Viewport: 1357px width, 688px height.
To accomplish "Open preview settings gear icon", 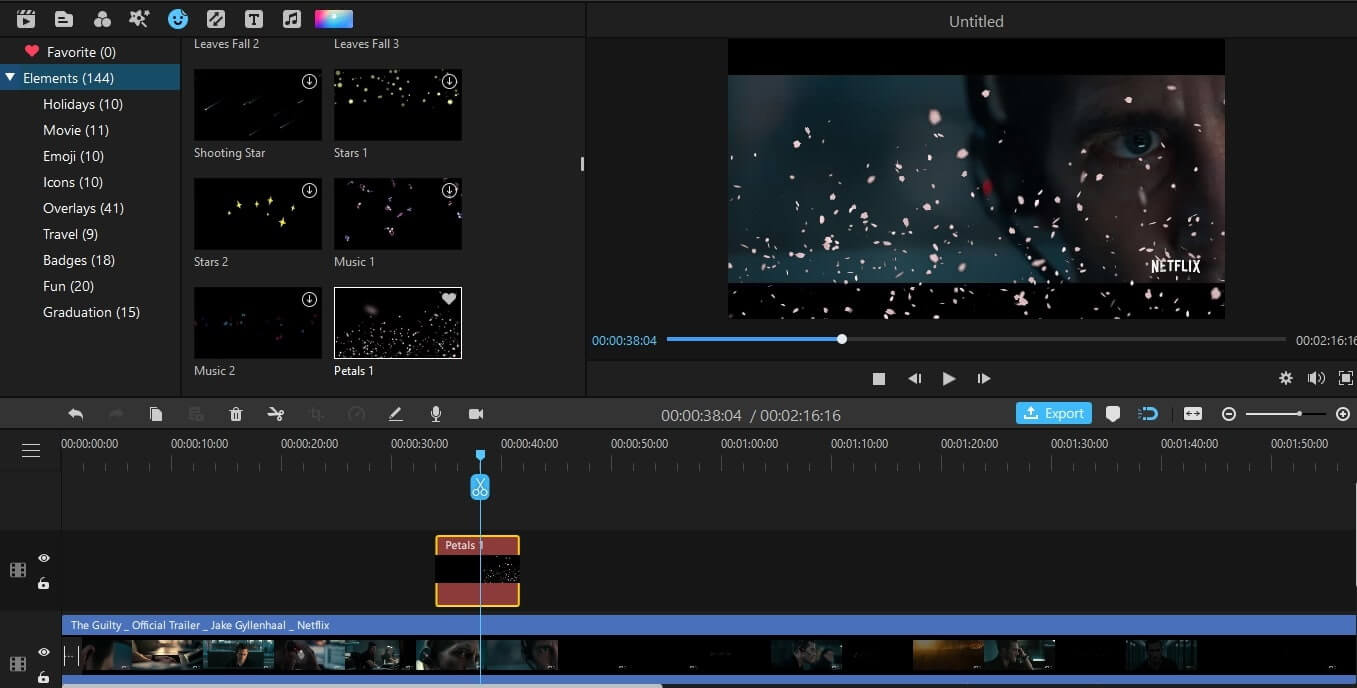I will (1286, 378).
